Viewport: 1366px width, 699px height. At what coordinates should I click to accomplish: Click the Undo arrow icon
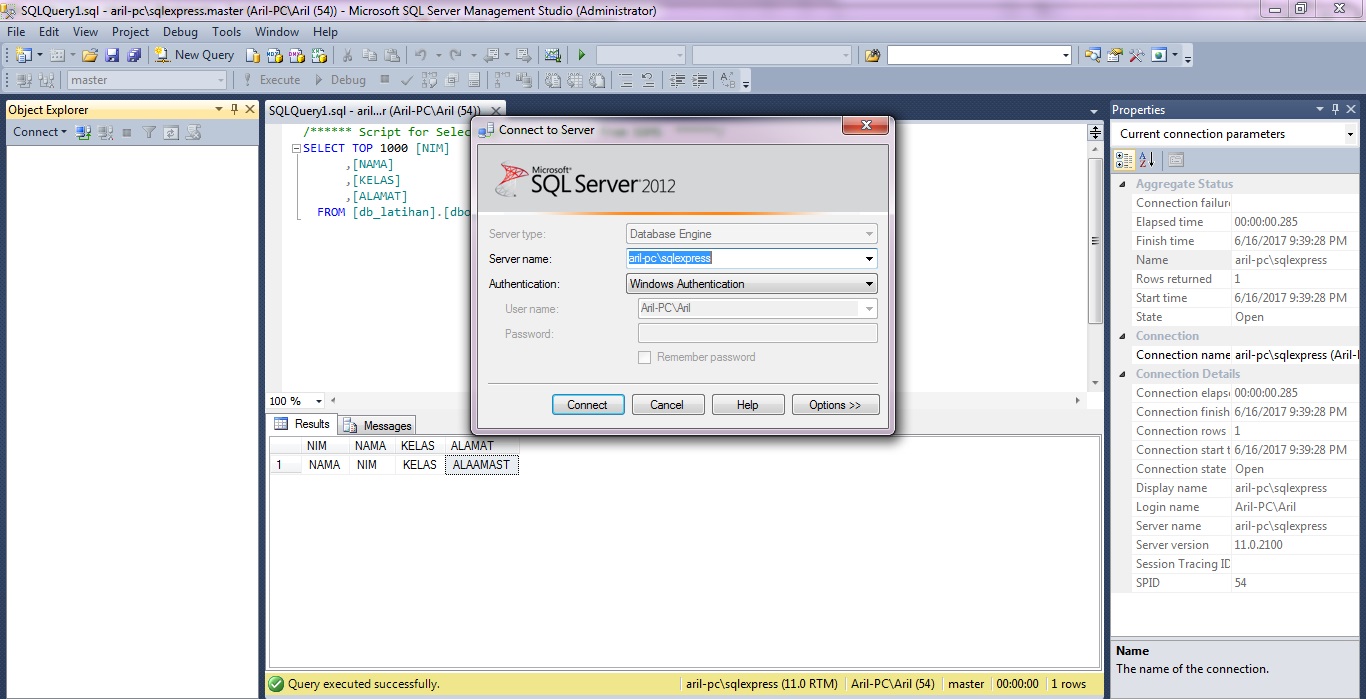pos(421,55)
